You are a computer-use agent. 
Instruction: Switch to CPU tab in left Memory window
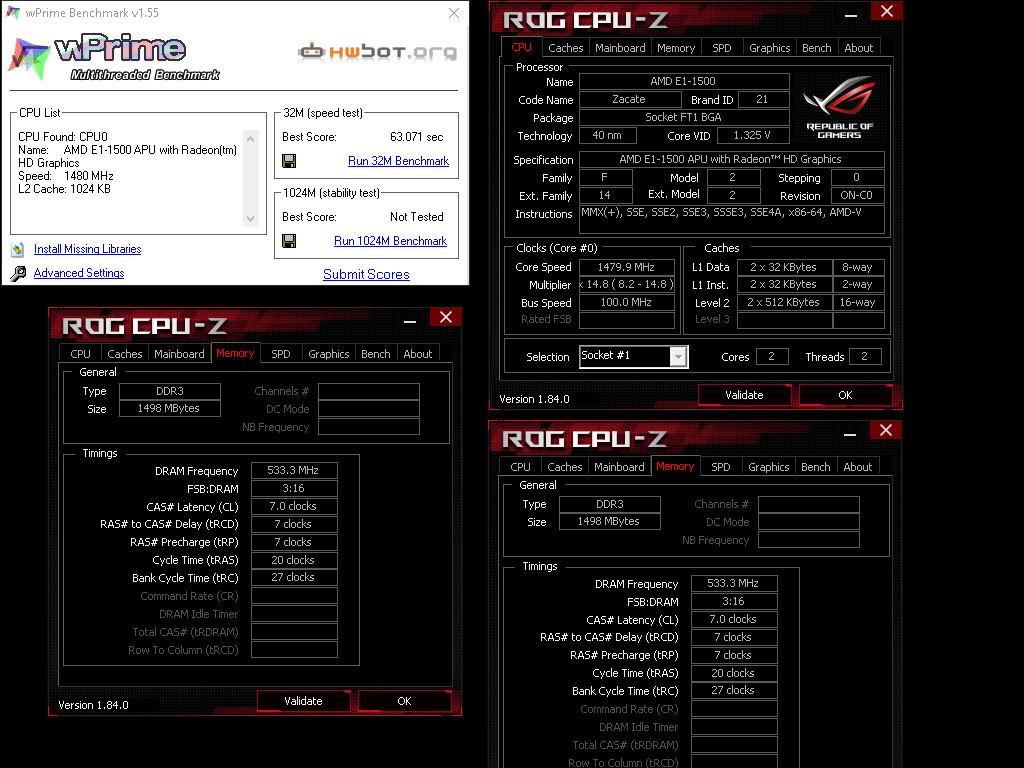pyautogui.click(x=80, y=353)
